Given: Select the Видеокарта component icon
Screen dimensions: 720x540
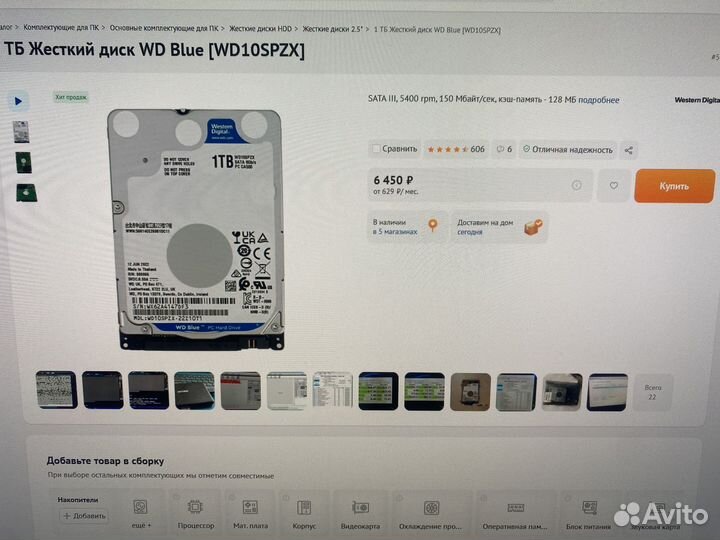Looking at the screenshot, I should [x=360, y=507].
